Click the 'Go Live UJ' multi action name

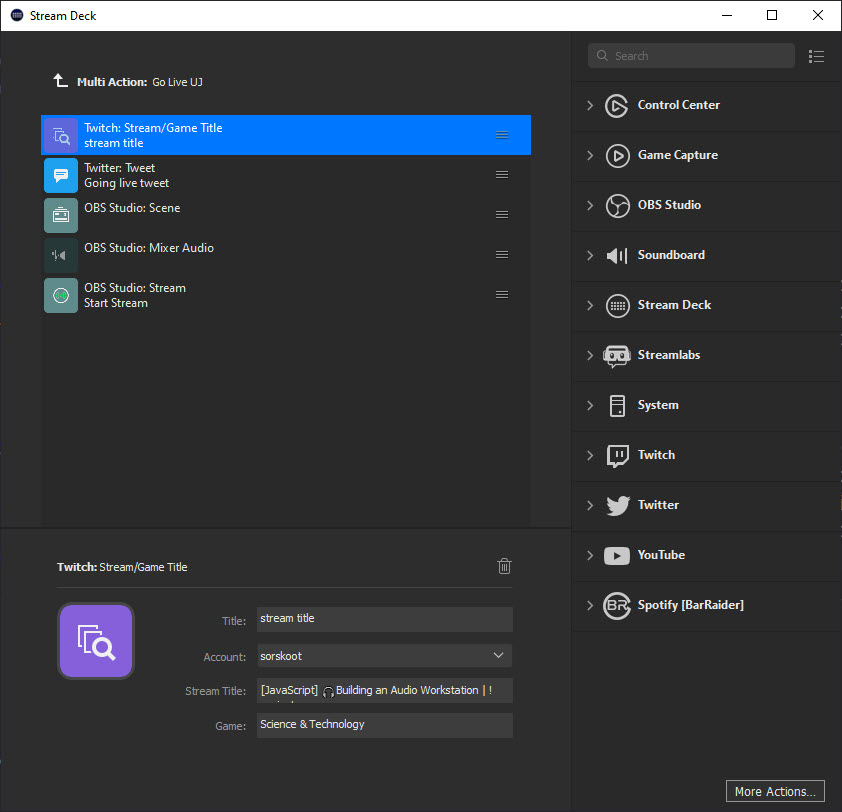pyautogui.click(x=177, y=82)
